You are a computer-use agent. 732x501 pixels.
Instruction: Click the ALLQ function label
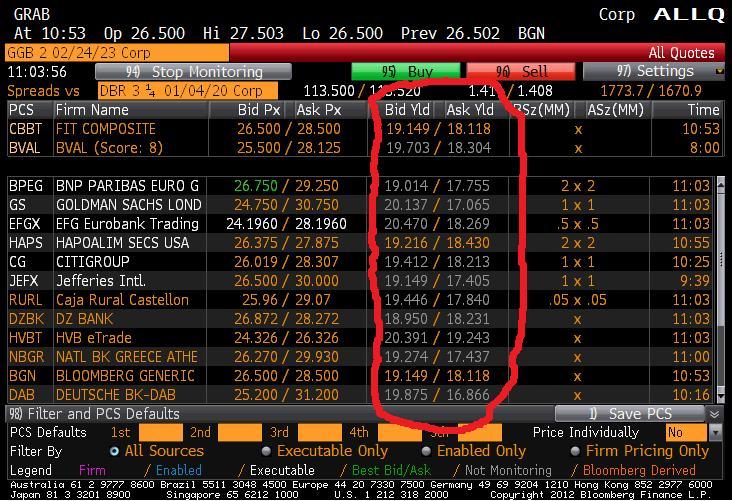[689, 14]
